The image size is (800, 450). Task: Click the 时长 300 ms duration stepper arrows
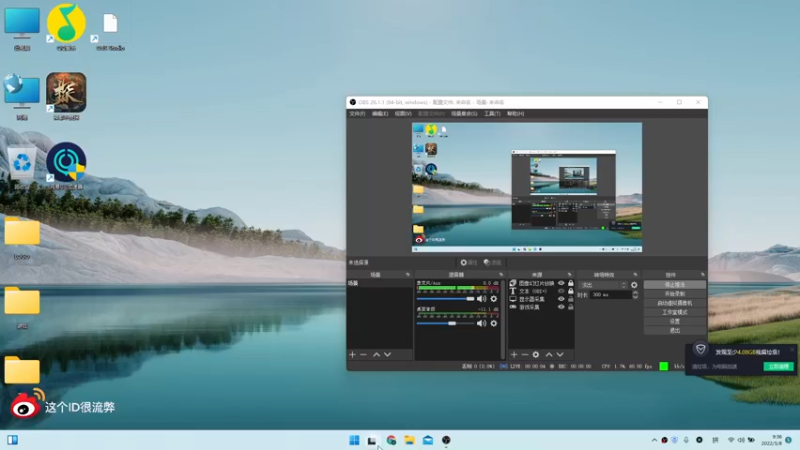coord(635,295)
